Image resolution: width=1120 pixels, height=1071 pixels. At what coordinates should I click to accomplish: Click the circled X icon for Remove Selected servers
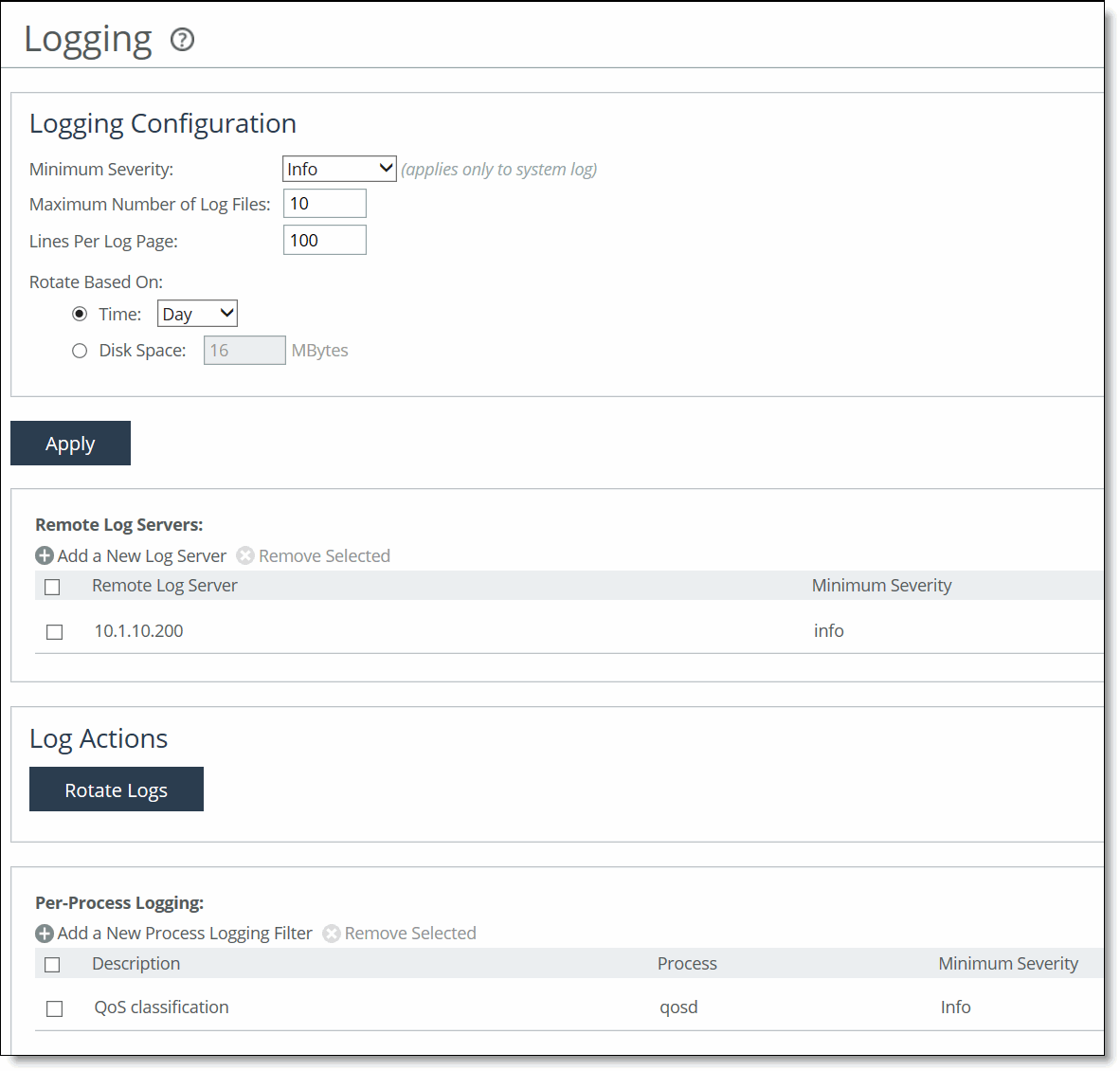(x=244, y=555)
